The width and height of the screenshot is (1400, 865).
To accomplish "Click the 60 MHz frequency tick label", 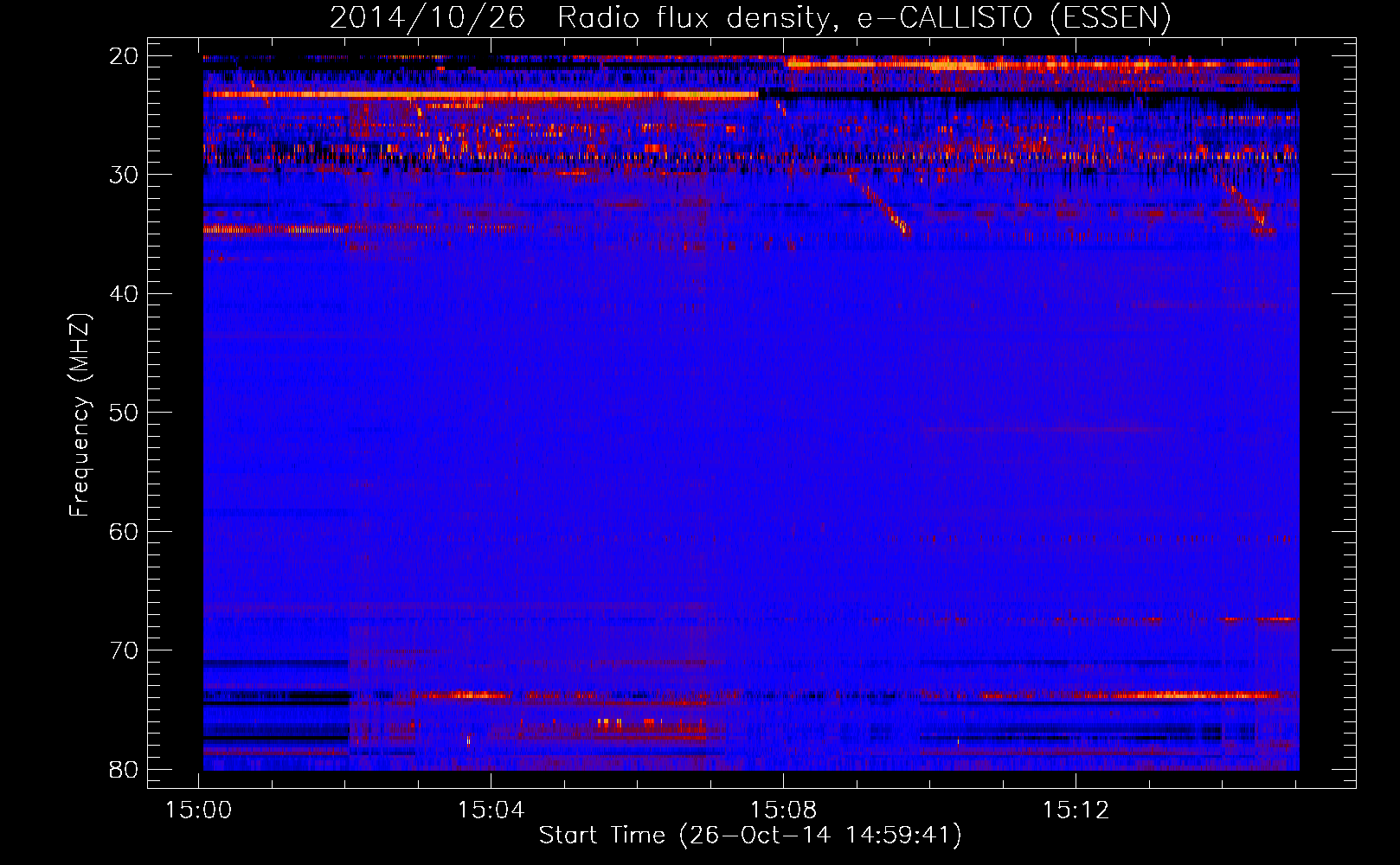I will click(124, 531).
